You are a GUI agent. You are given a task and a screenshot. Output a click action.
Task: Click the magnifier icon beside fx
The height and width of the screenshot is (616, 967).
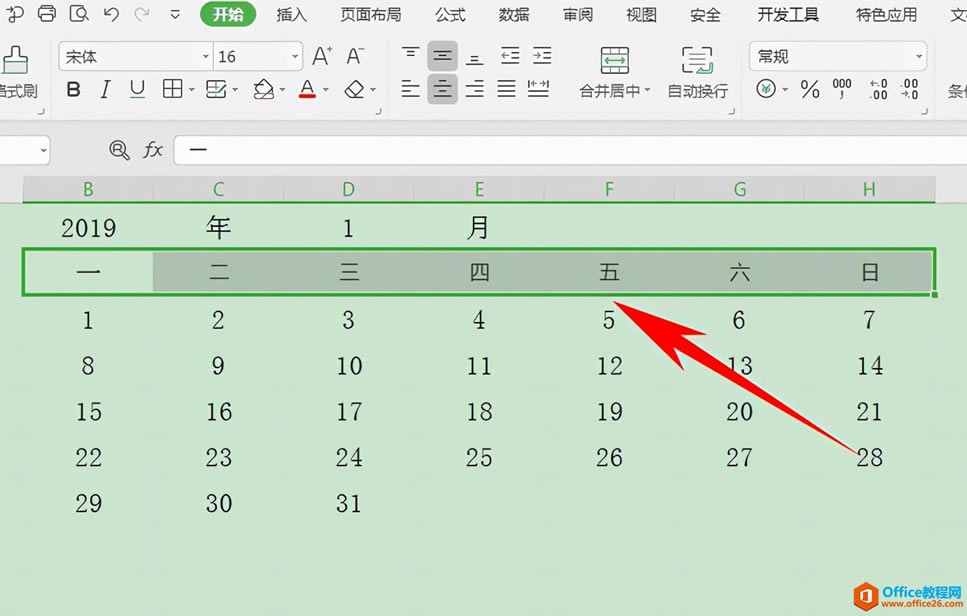point(119,150)
